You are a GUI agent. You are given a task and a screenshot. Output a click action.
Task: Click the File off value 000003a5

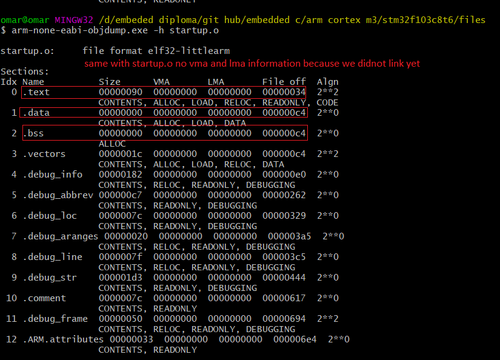(289, 237)
